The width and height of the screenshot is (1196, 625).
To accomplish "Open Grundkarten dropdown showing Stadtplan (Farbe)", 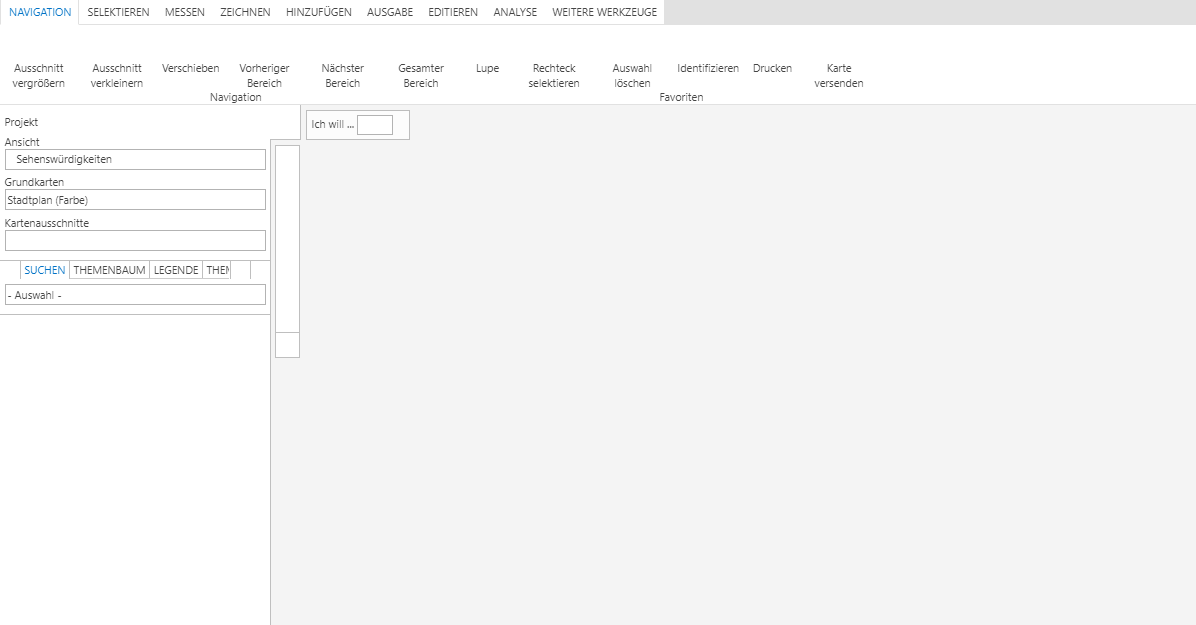I will tap(135, 200).
